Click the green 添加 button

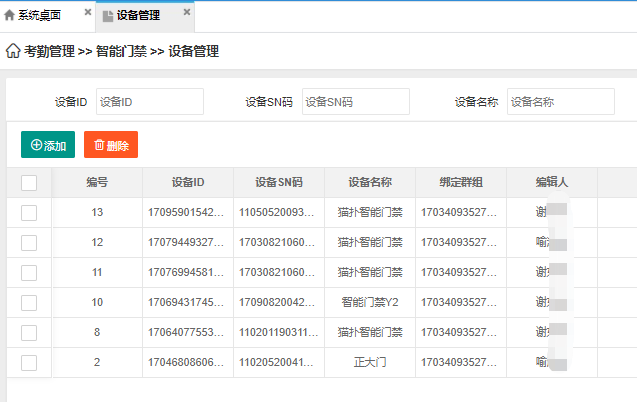pos(48,145)
